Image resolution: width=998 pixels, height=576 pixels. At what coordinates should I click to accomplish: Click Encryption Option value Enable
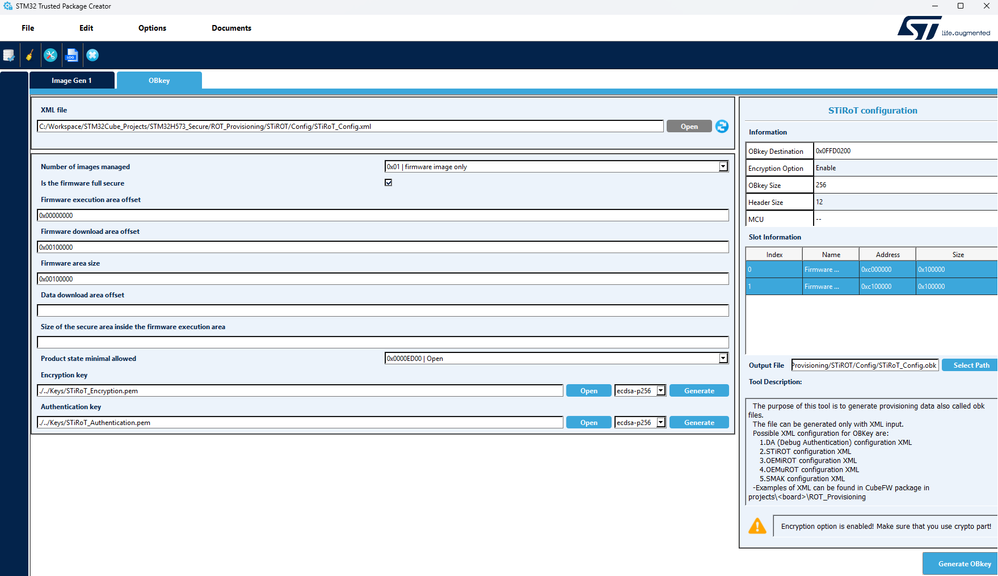pyautogui.click(x=906, y=168)
